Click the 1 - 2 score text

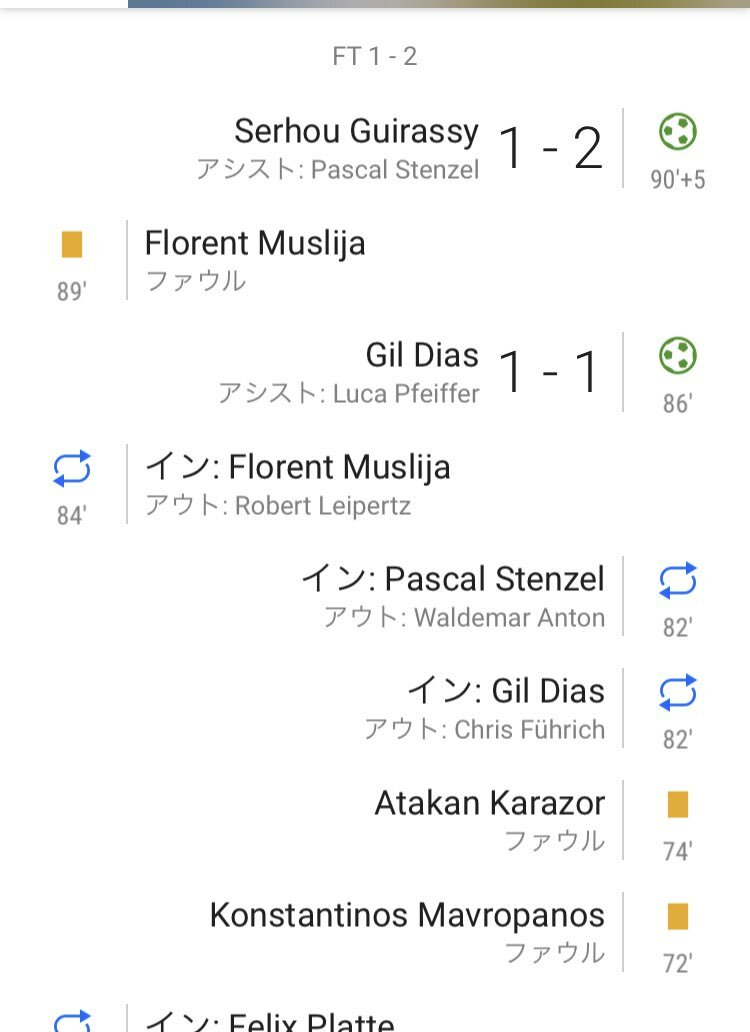tap(550, 149)
